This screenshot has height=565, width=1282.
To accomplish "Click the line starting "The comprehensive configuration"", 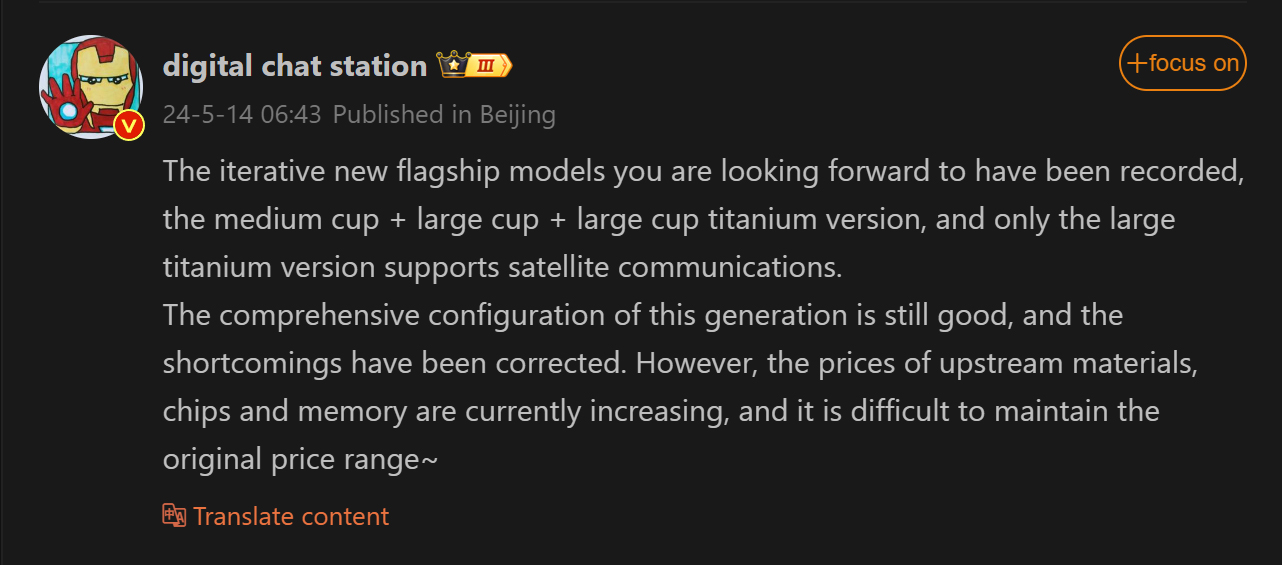I will tap(643, 315).
